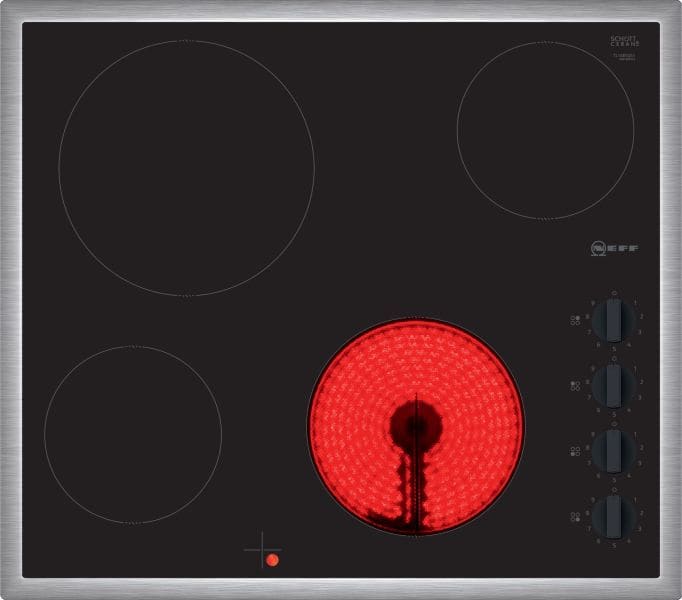Select the topmost control knob

614,320
